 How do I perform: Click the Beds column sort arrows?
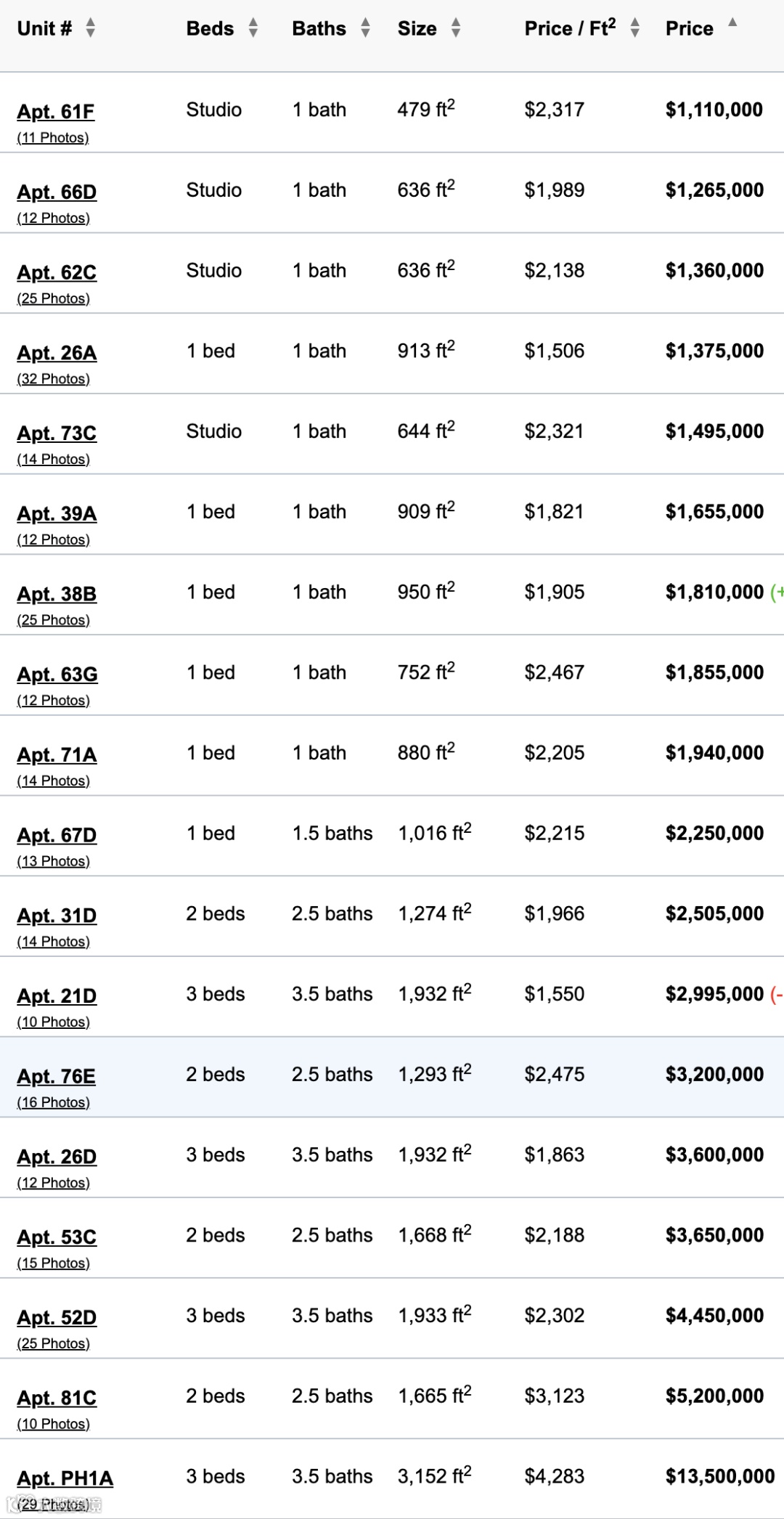253,28
